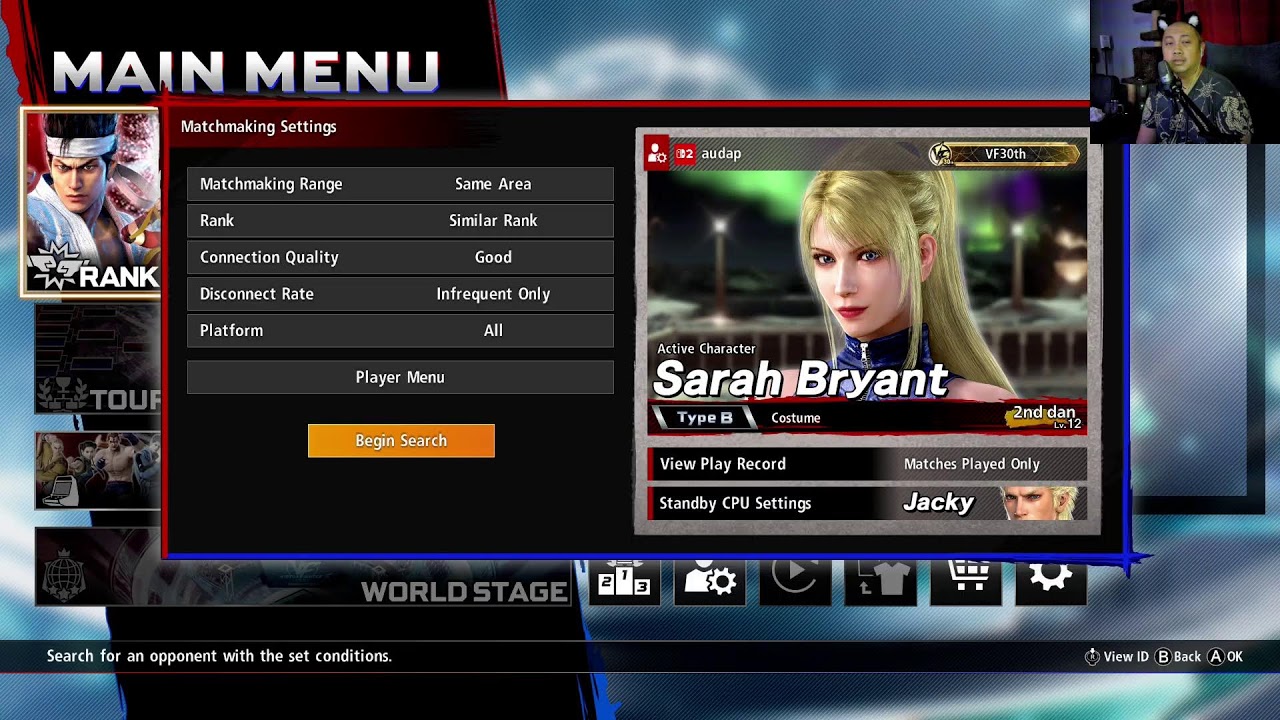Click the Sarah Bryant character portrait

pyautogui.click(x=867, y=285)
